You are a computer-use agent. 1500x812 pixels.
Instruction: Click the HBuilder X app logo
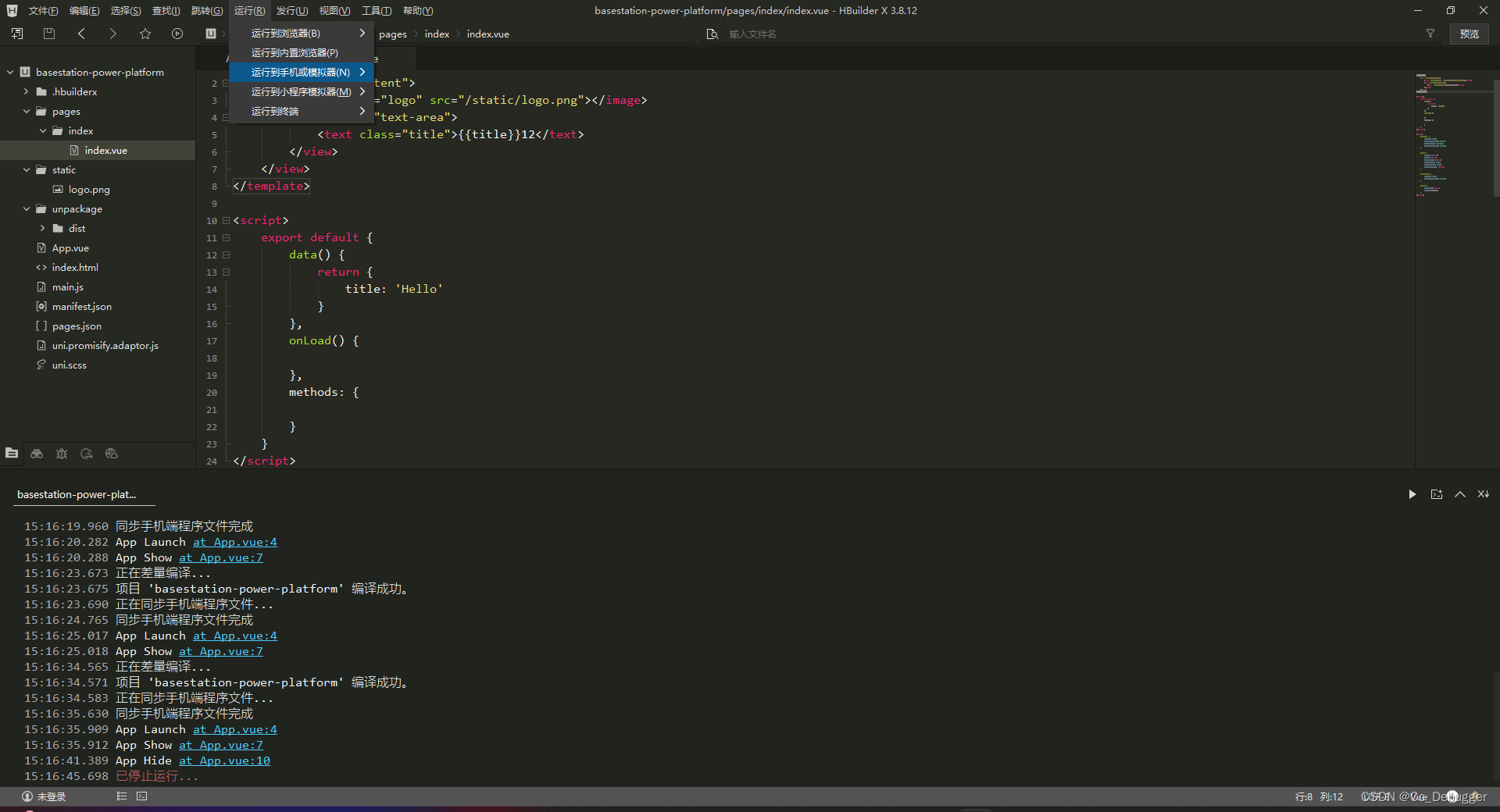tap(12, 11)
